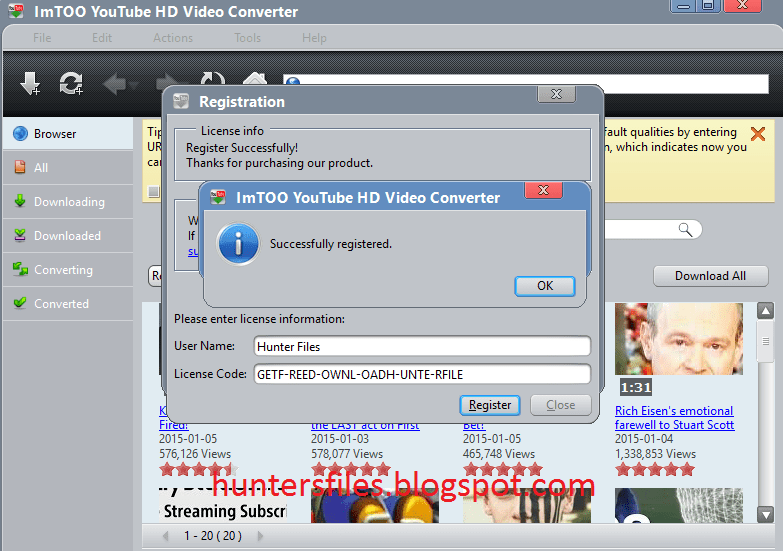Click the refresh-and-add convert toolbar icon
Screen dimensions: 783x551
[71, 83]
